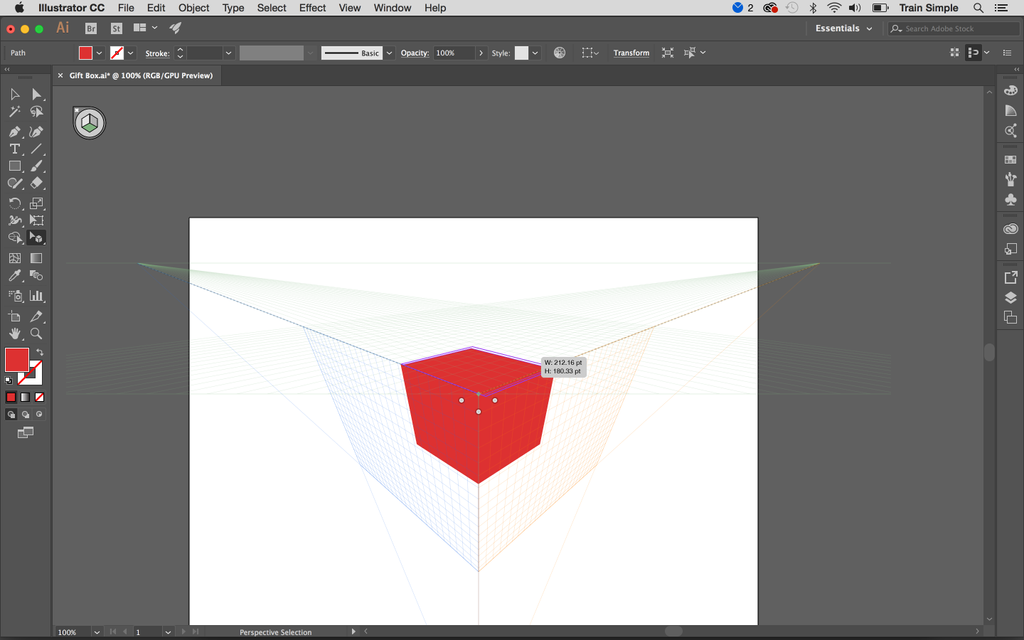Select the Hand tool
The height and width of the screenshot is (640, 1024).
(x=14, y=332)
